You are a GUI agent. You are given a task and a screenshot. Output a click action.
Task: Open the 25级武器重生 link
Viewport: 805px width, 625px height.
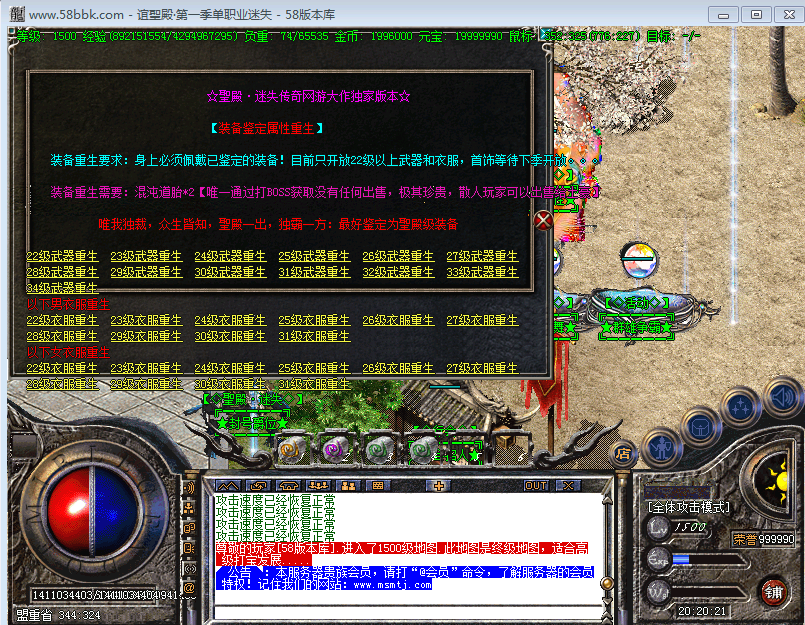pyautogui.click(x=314, y=256)
